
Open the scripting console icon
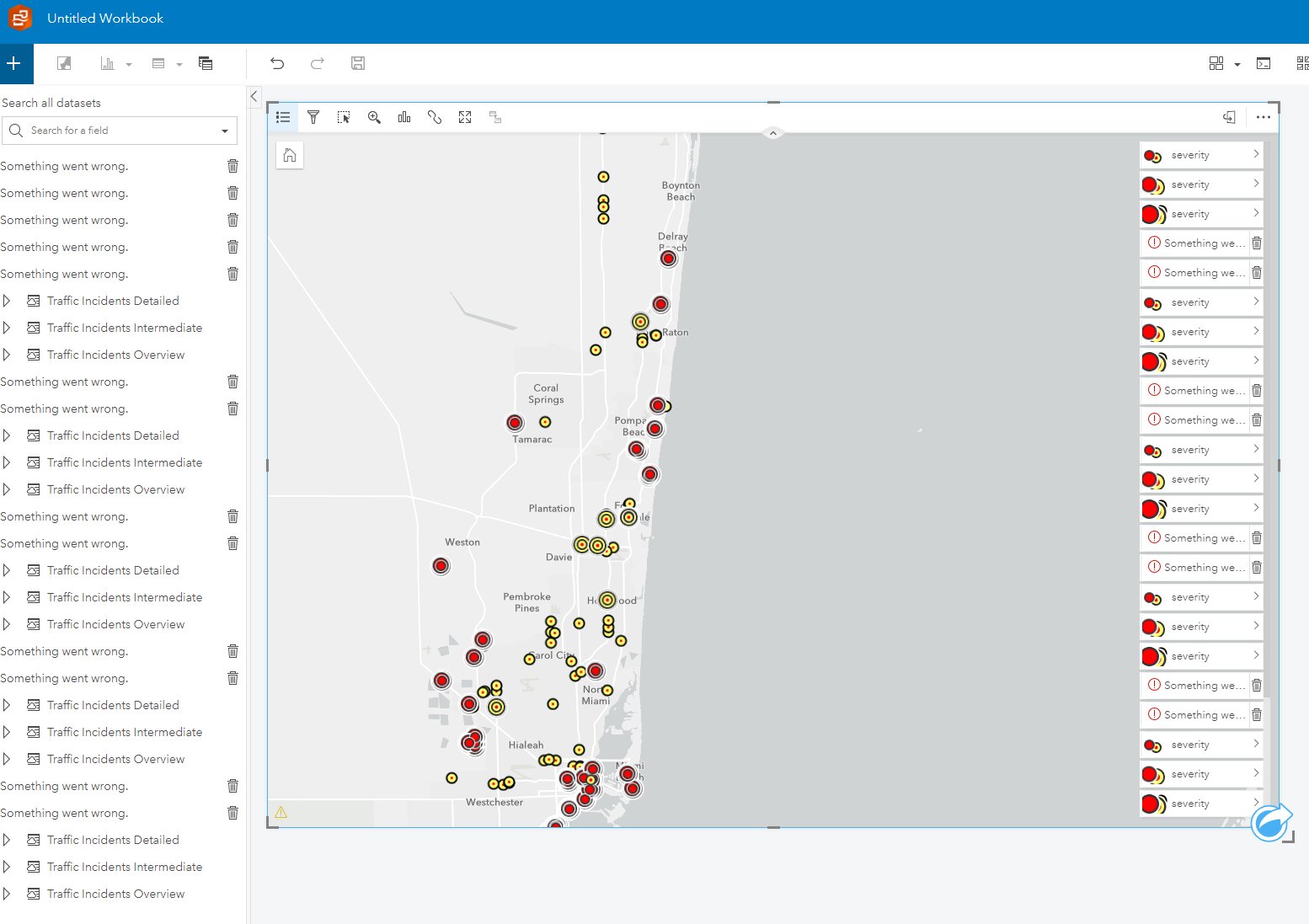(x=1263, y=63)
